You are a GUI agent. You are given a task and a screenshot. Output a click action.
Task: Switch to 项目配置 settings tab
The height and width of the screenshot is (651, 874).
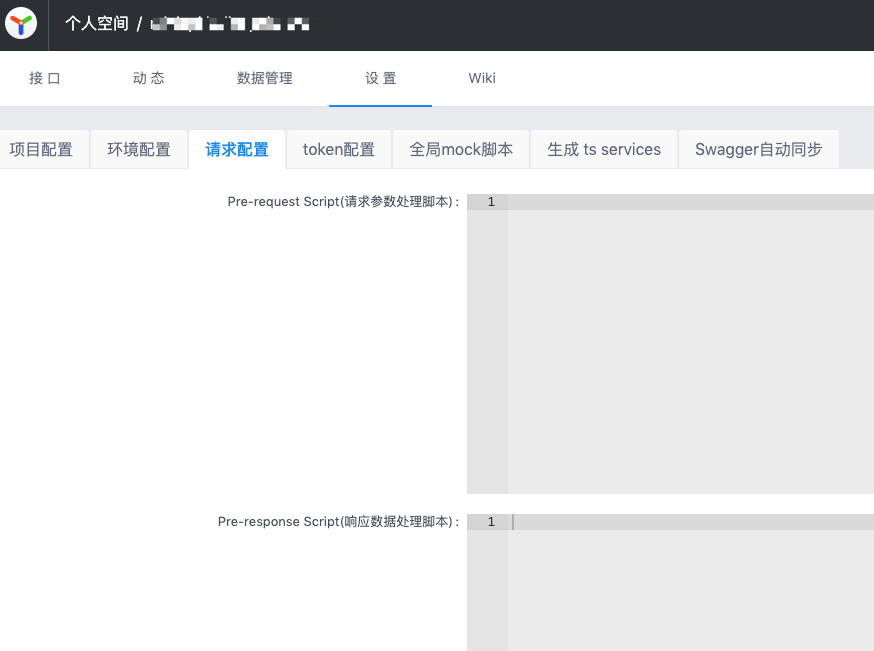41,149
